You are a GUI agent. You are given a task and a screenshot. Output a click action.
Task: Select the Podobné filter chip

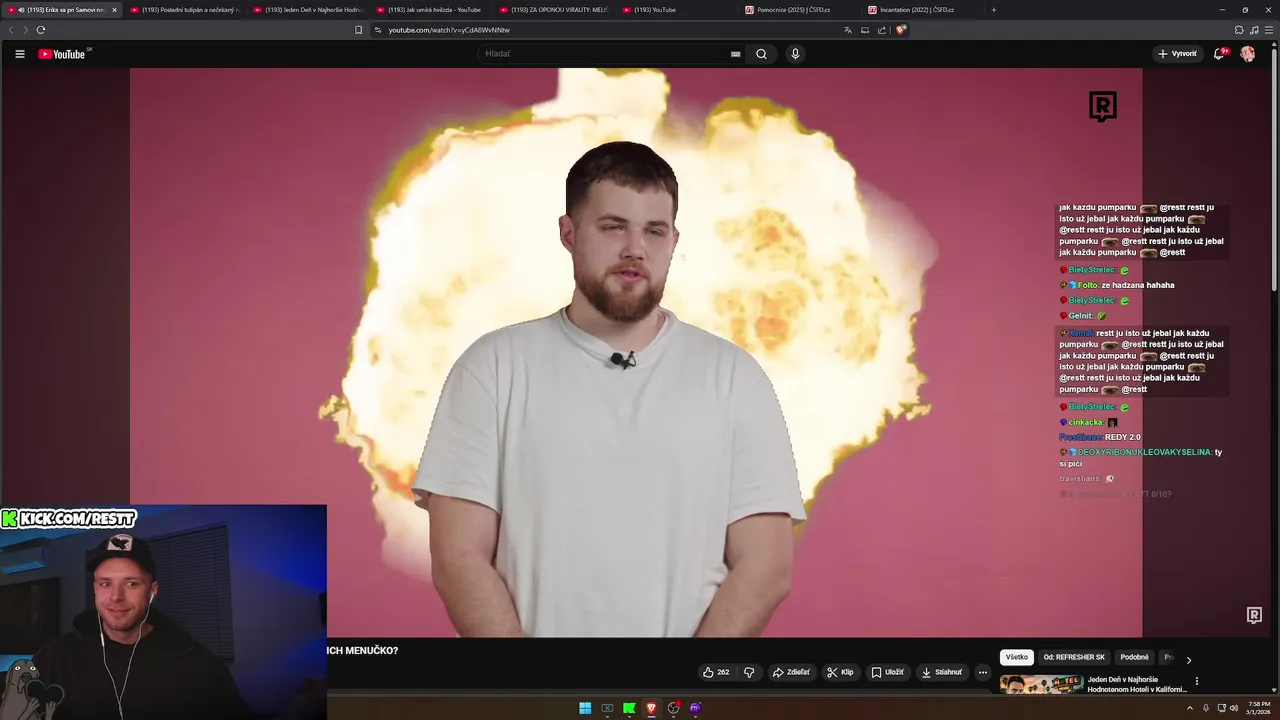point(1134,657)
